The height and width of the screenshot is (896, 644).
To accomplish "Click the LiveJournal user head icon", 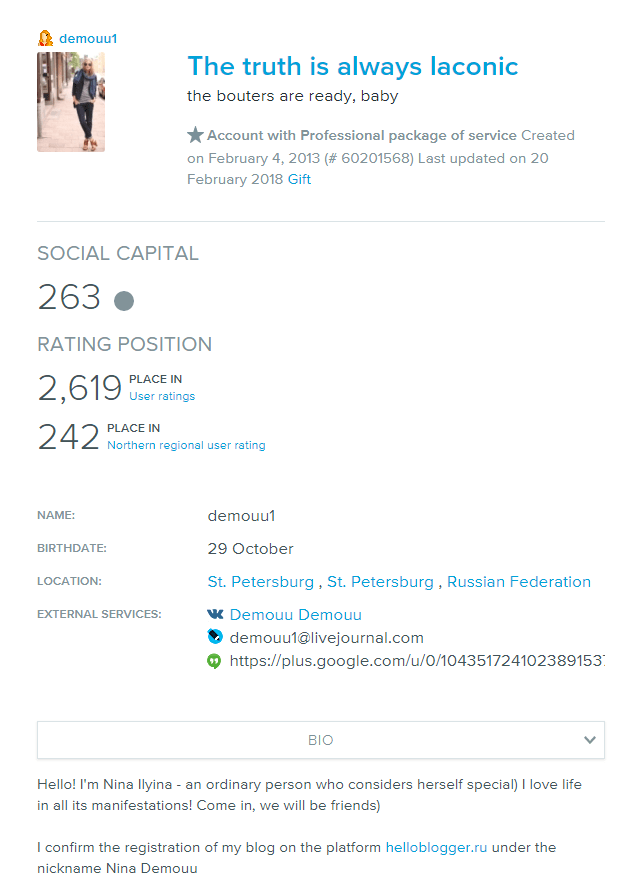I will [x=45, y=38].
